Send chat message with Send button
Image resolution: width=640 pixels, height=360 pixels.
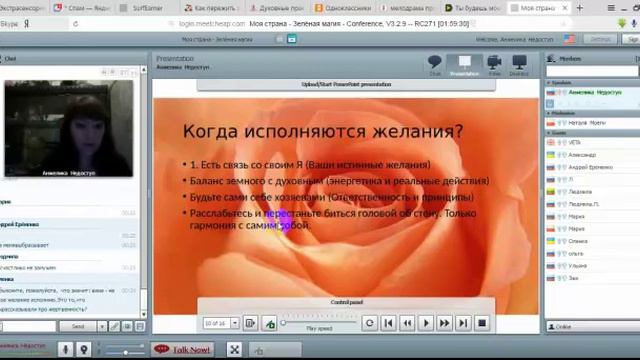[x=78, y=327]
